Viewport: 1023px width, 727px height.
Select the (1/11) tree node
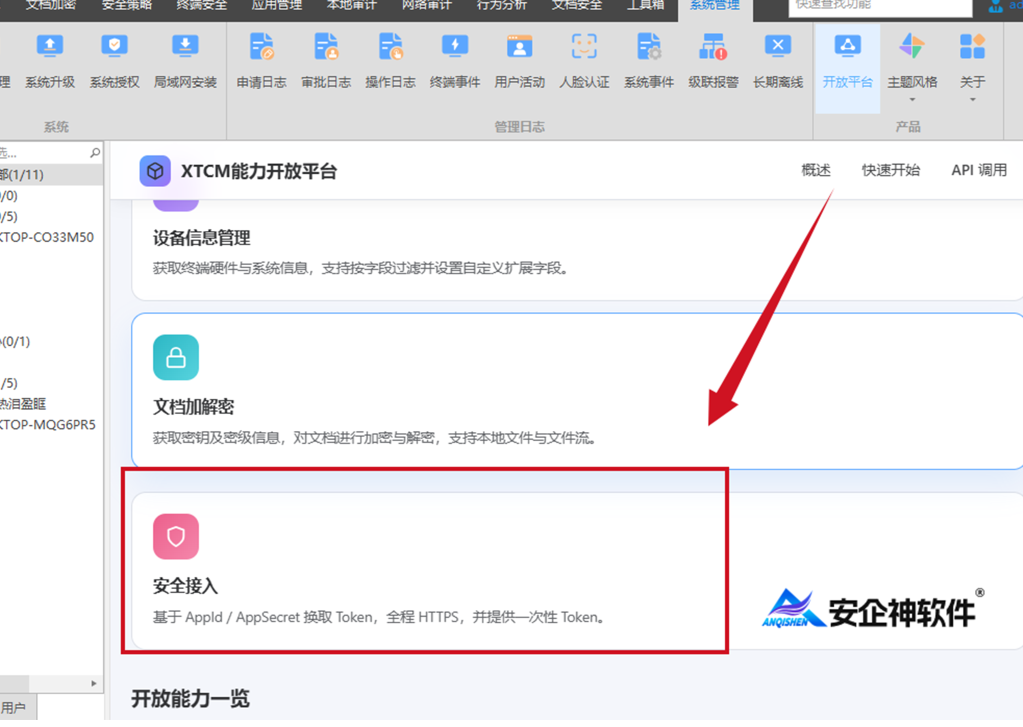click(x=51, y=174)
